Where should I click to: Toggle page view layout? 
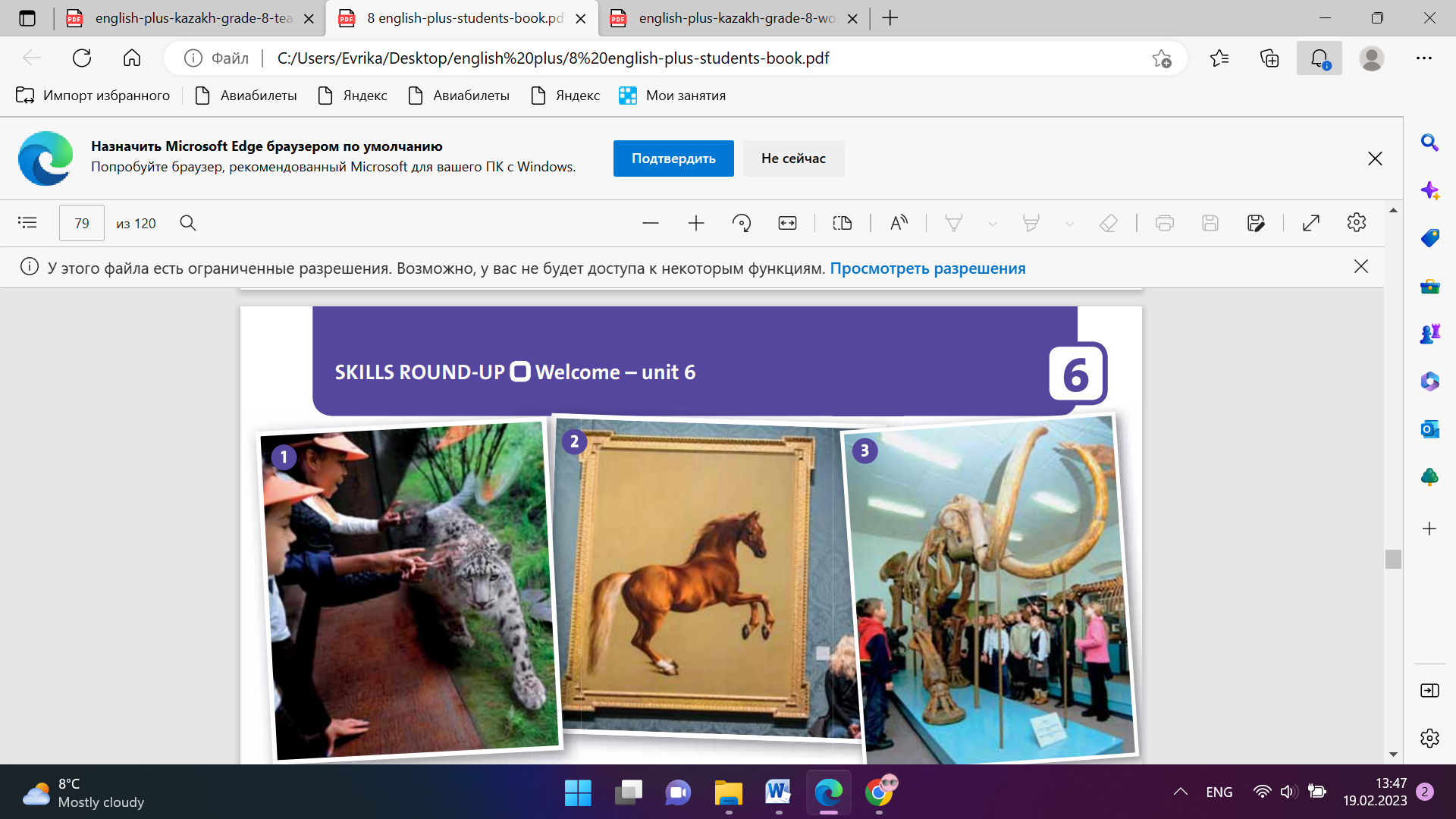pyautogui.click(x=842, y=223)
